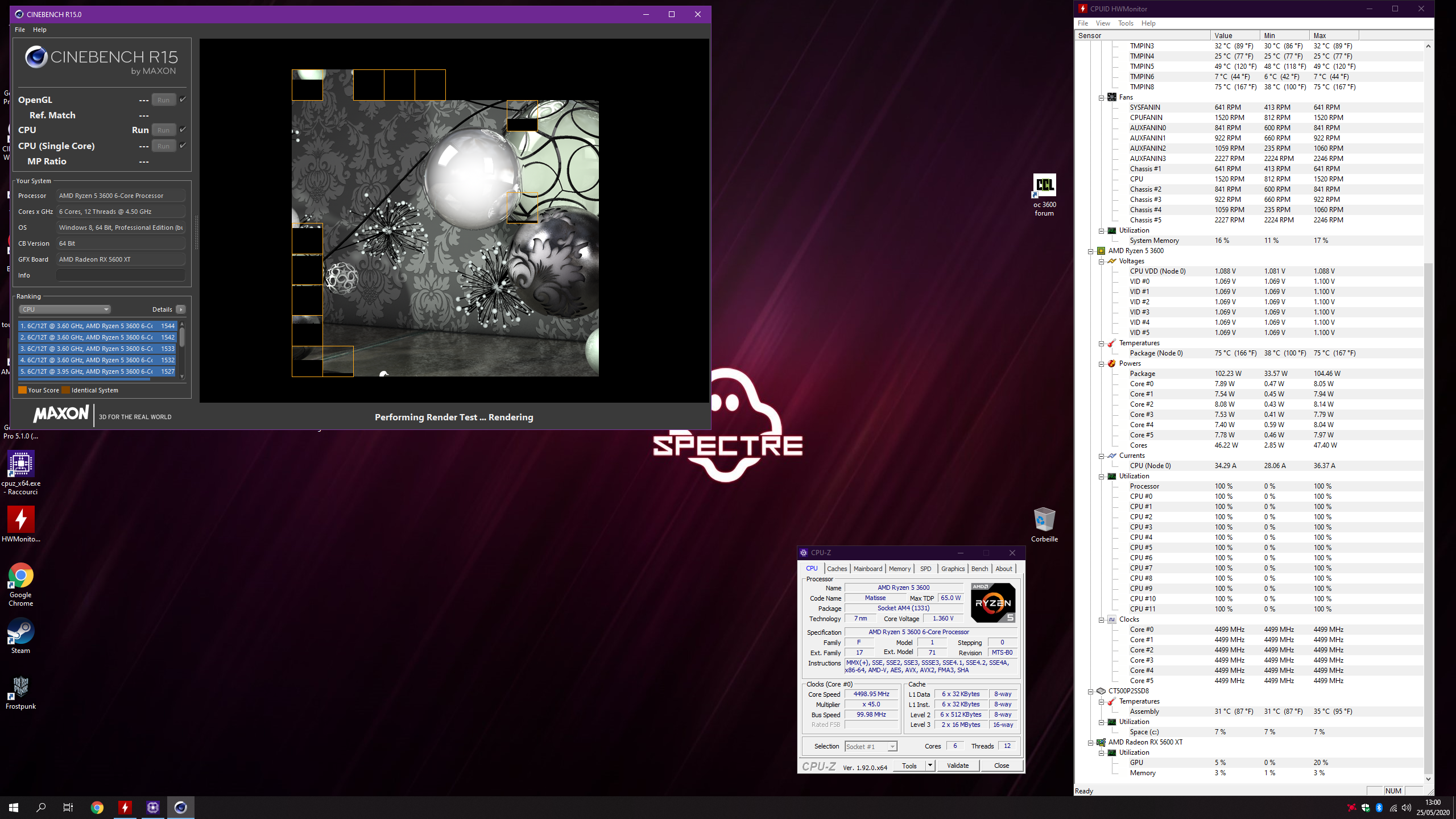Screen dimensions: 1456x819
Task: Click the HWMonitor vertical scrollbar thumb
Action: 1428,518
